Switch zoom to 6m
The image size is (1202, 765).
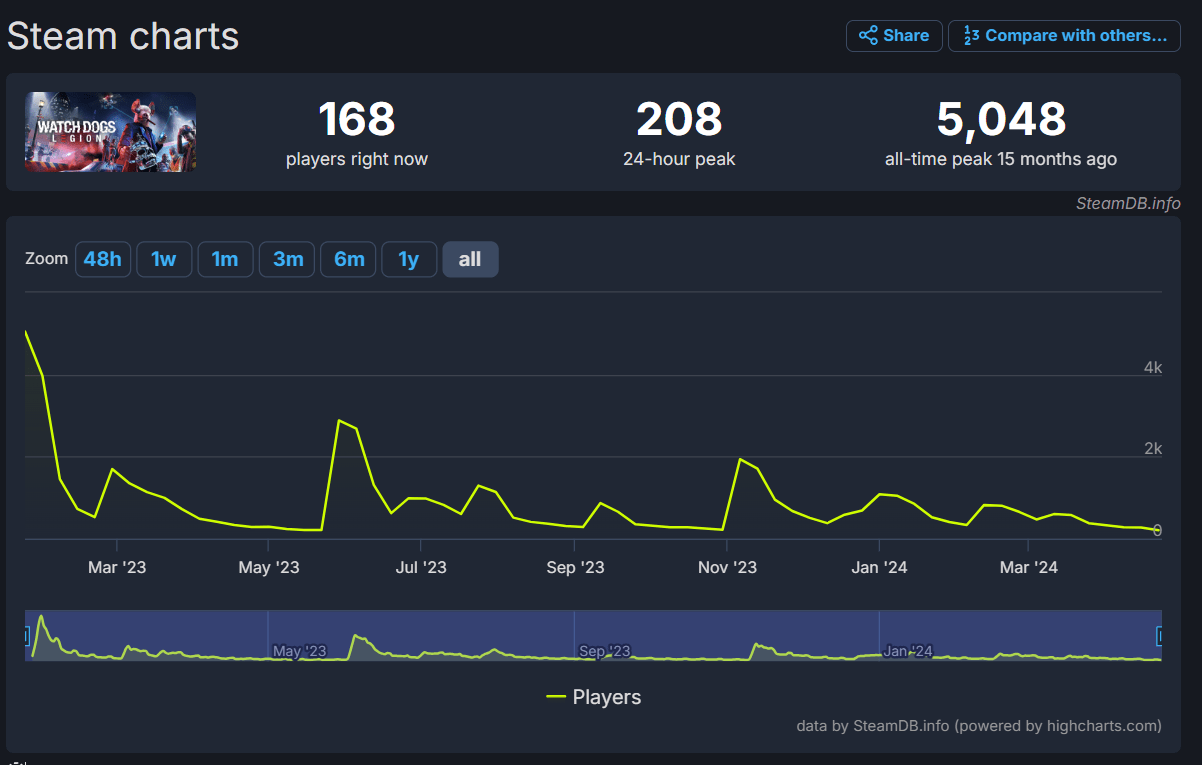click(x=349, y=260)
